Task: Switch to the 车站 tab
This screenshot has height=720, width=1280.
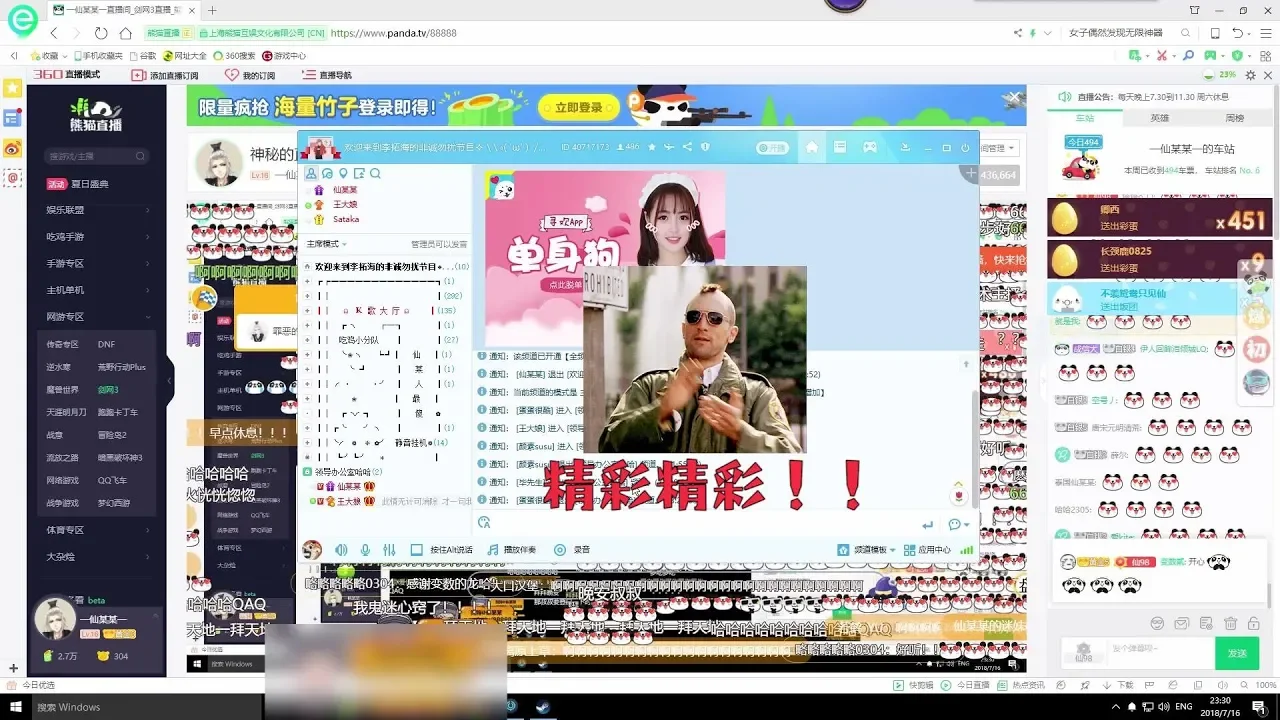Action: click(1085, 118)
